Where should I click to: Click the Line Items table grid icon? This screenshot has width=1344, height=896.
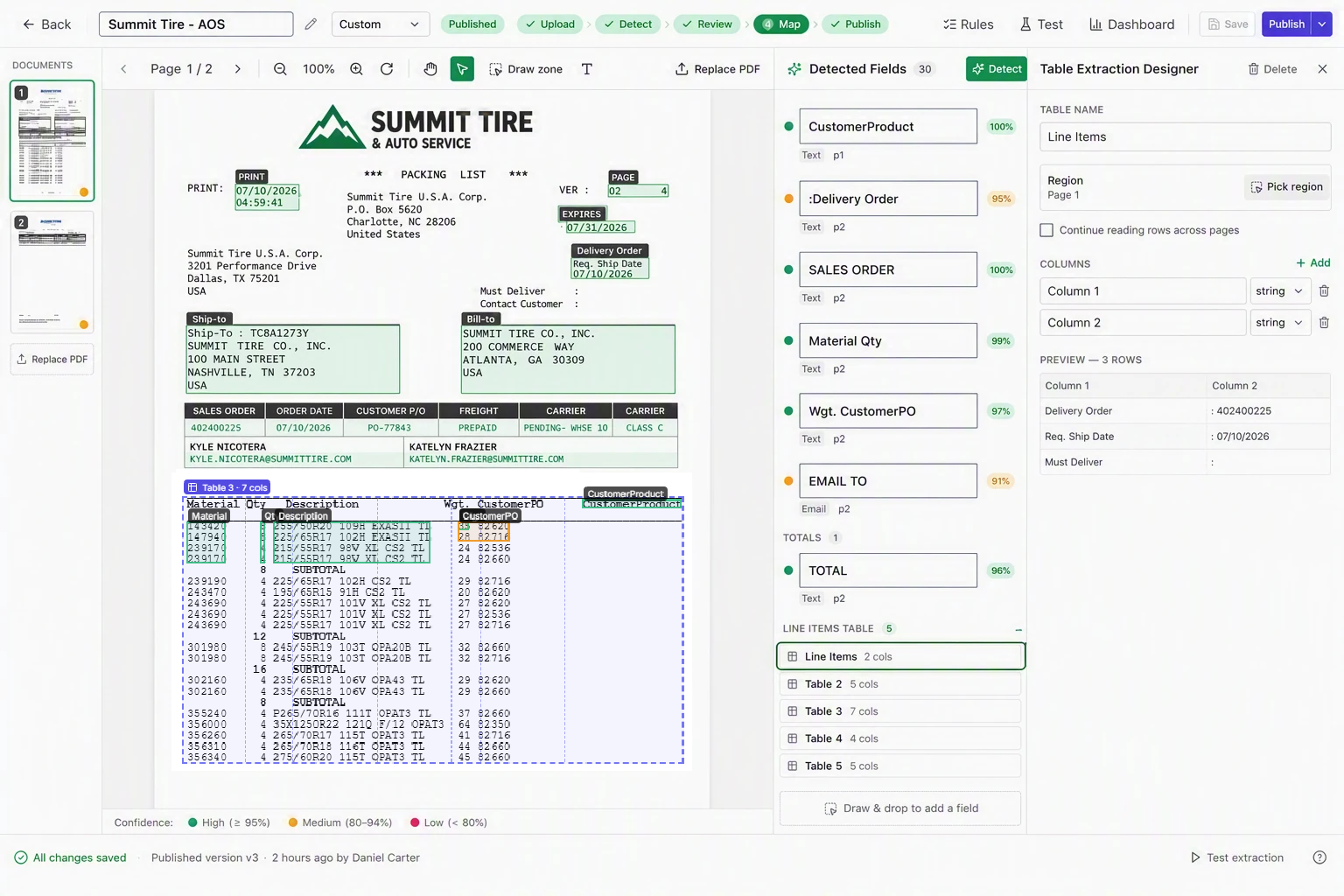(x=792, y=656)
